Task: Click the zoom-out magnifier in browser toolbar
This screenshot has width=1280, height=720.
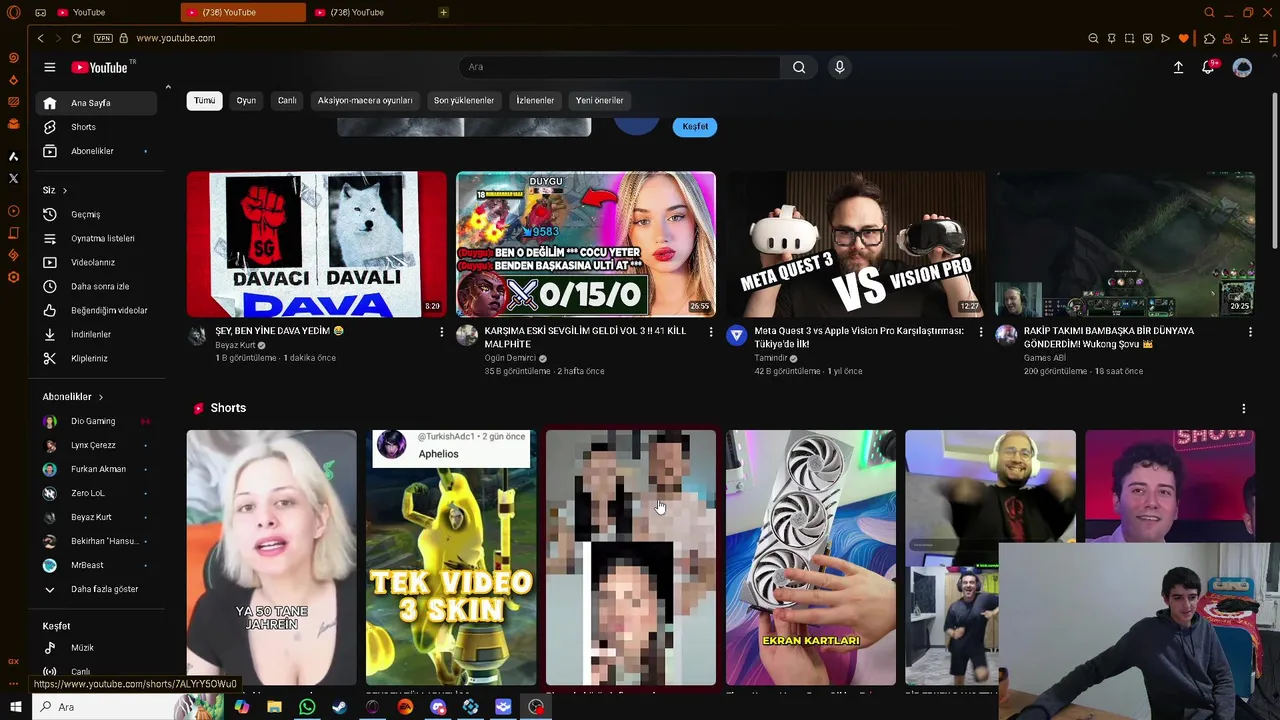Action: coord(1093,38)
